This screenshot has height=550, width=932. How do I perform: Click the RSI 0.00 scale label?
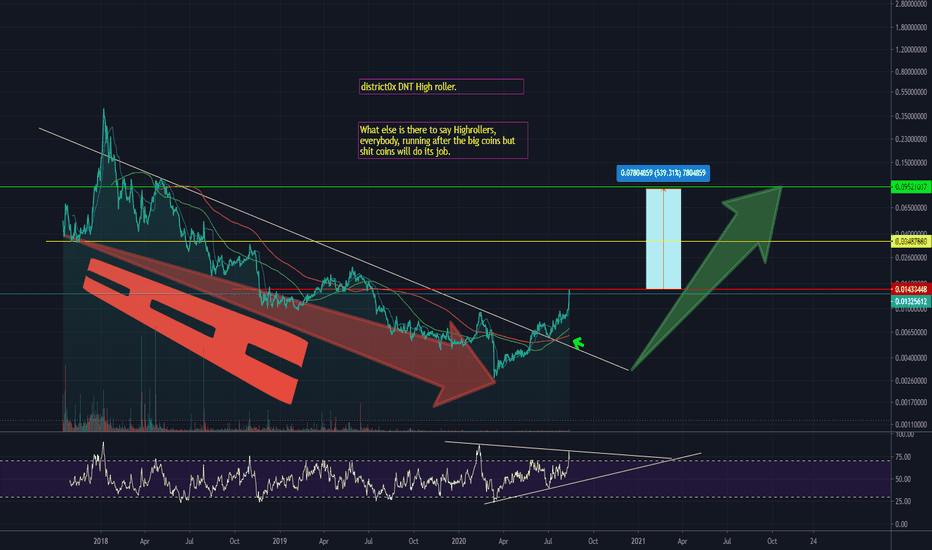tap(902, 524)
